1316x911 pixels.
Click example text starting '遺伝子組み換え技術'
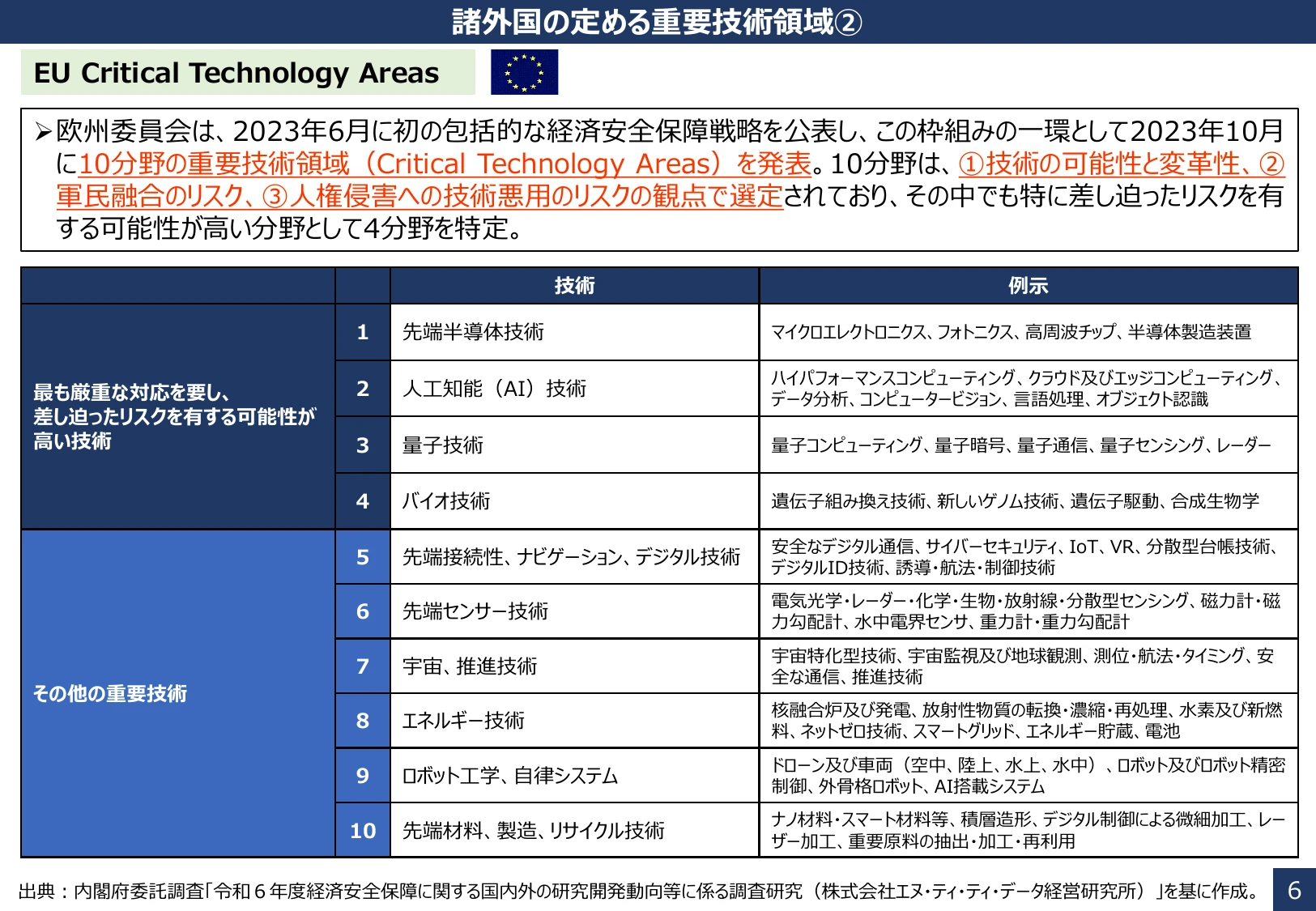click(1015, 500)
